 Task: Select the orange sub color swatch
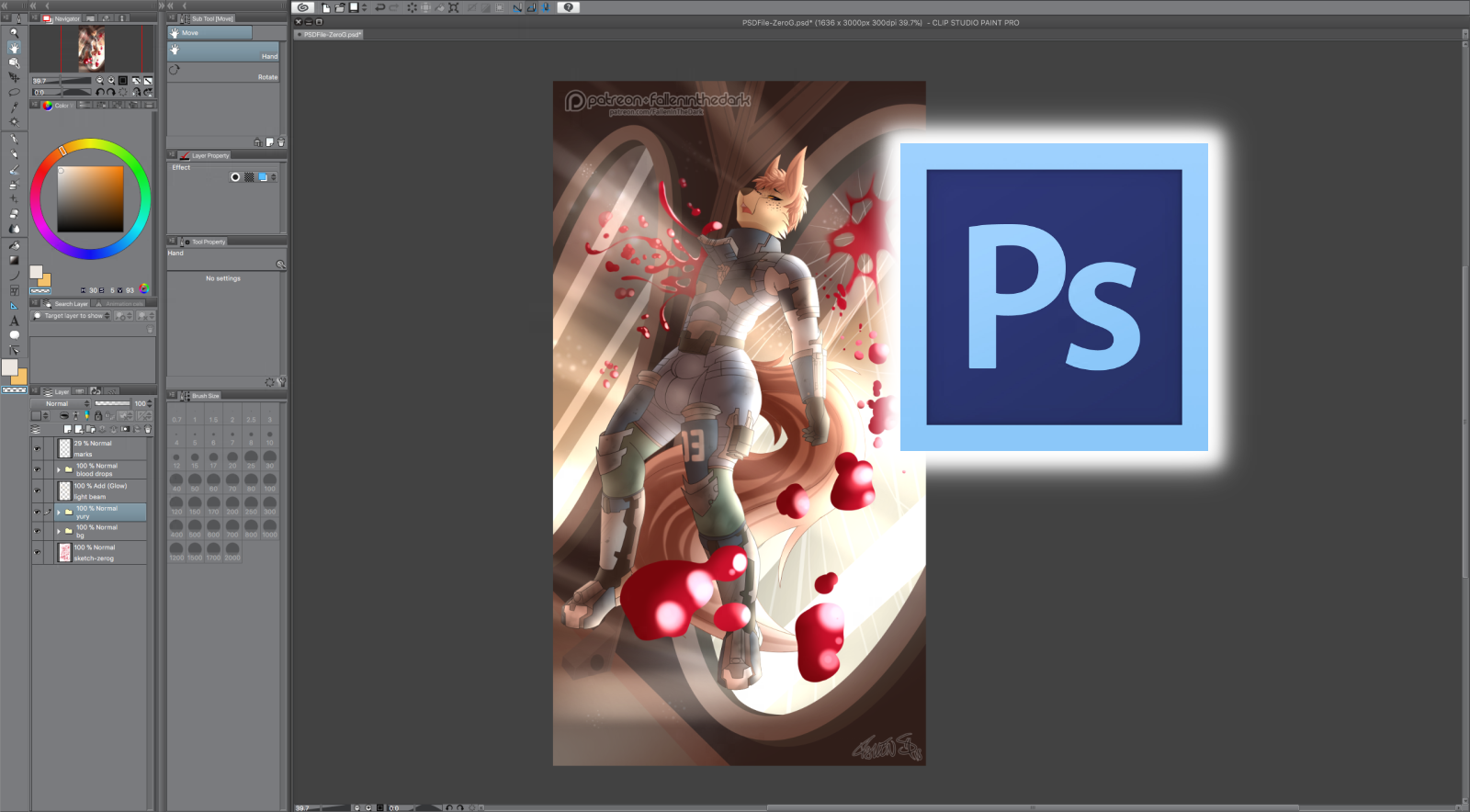click(43, 280)
